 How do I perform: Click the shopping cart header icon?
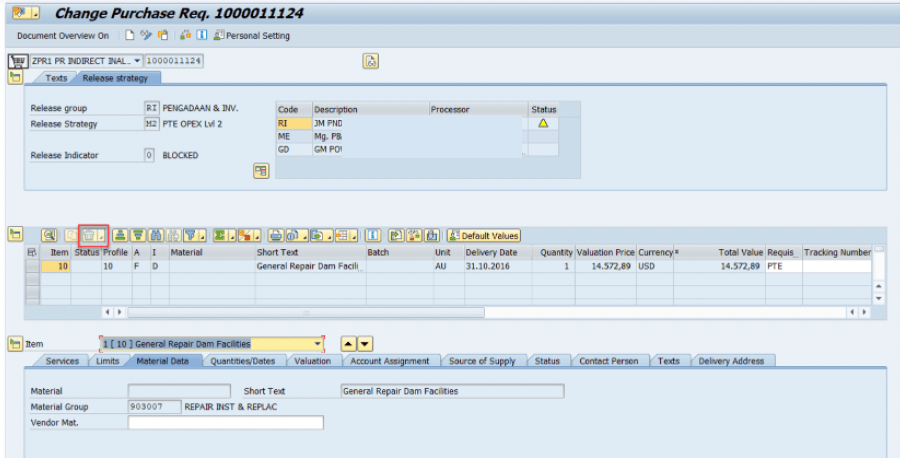(x=17, y=61)
